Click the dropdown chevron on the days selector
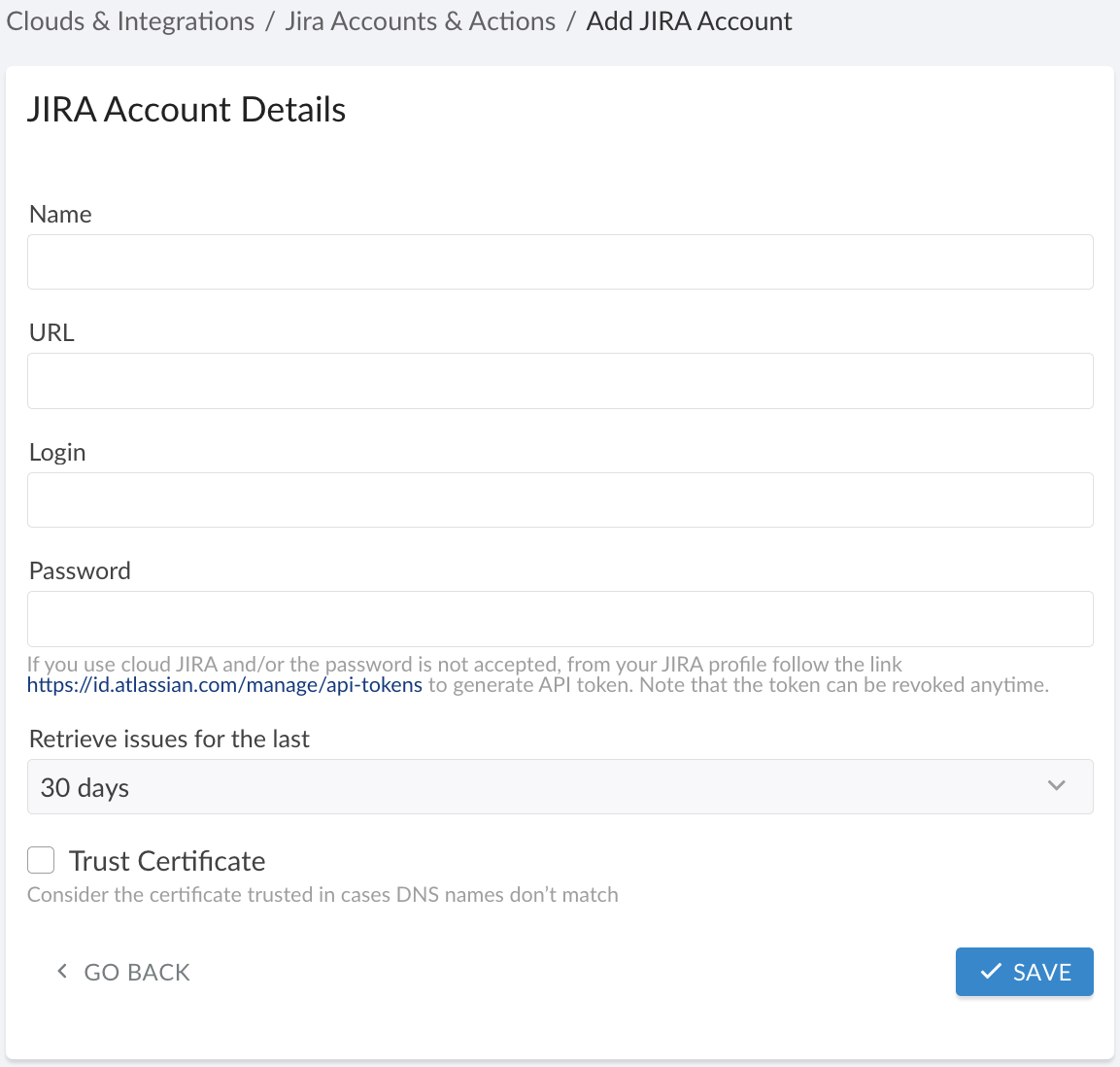The height and width of the screenshot is (1067, 1120). pyautogui.click(x=1056, y=786)
